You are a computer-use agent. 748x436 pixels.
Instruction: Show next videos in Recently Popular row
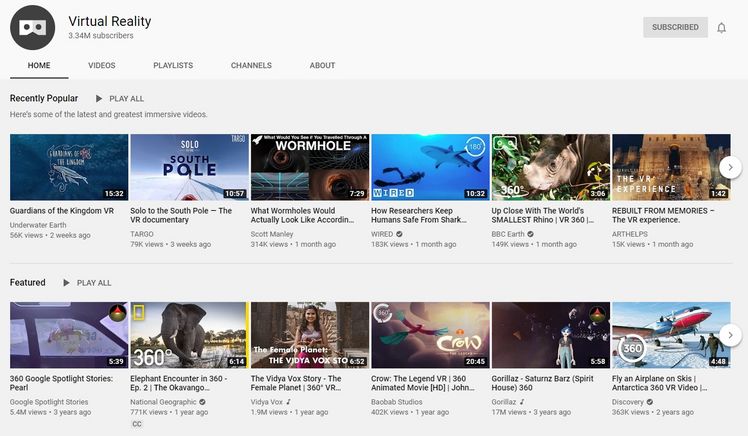click(x=730, y=167)
